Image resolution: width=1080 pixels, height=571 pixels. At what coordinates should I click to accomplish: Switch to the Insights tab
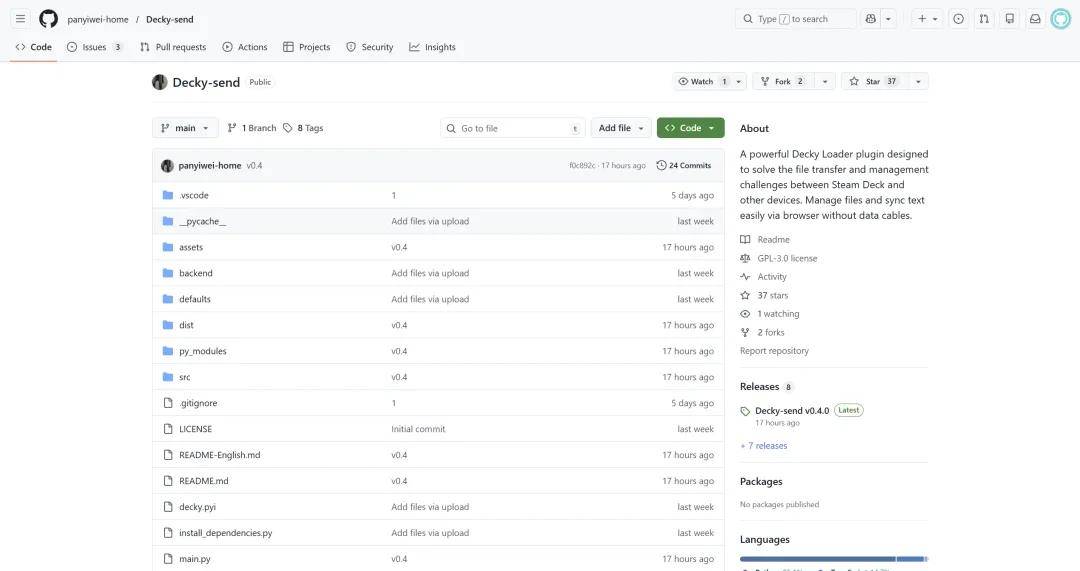point(432,47)
